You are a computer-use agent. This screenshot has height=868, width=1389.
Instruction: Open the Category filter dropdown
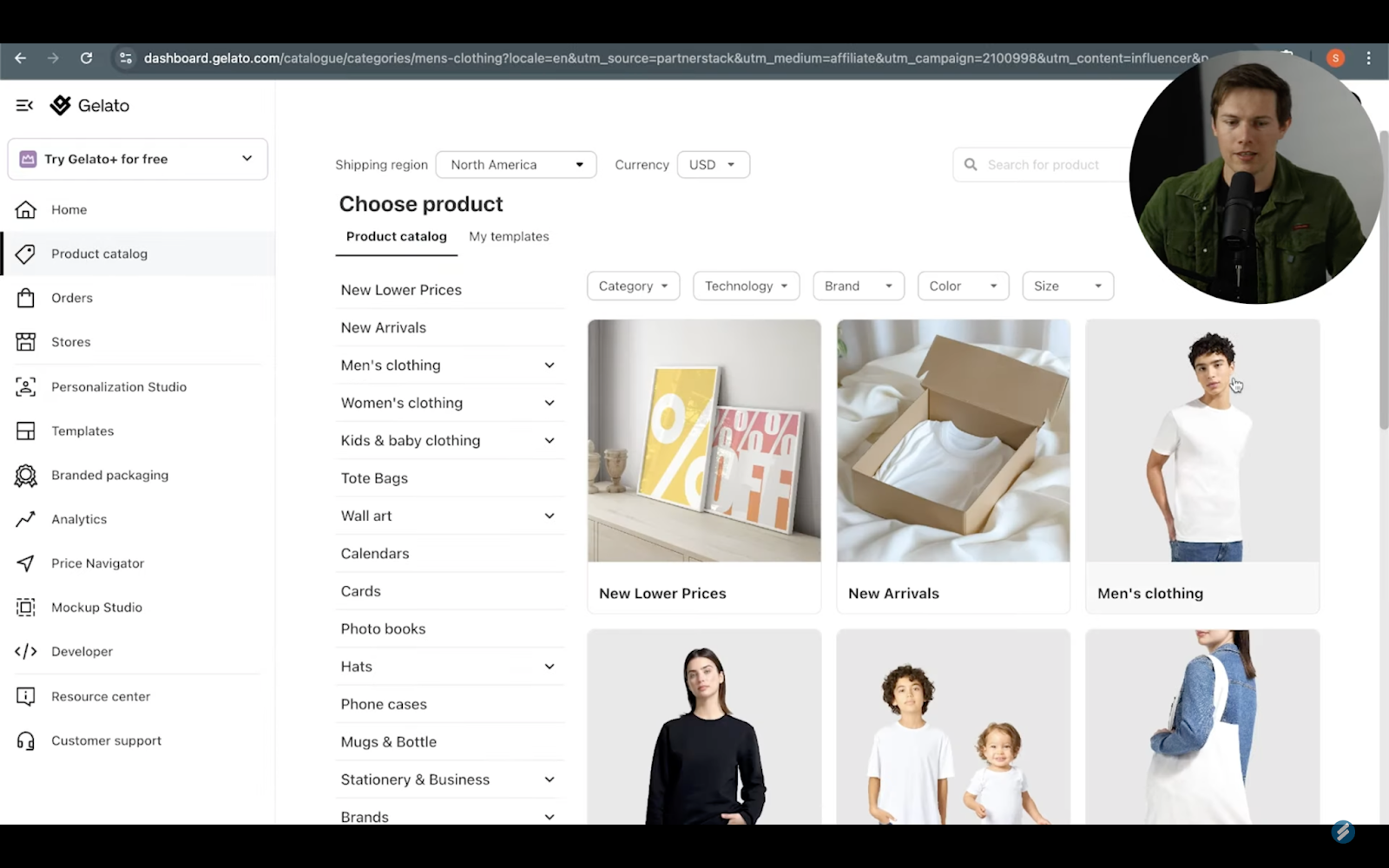[633, 286]
